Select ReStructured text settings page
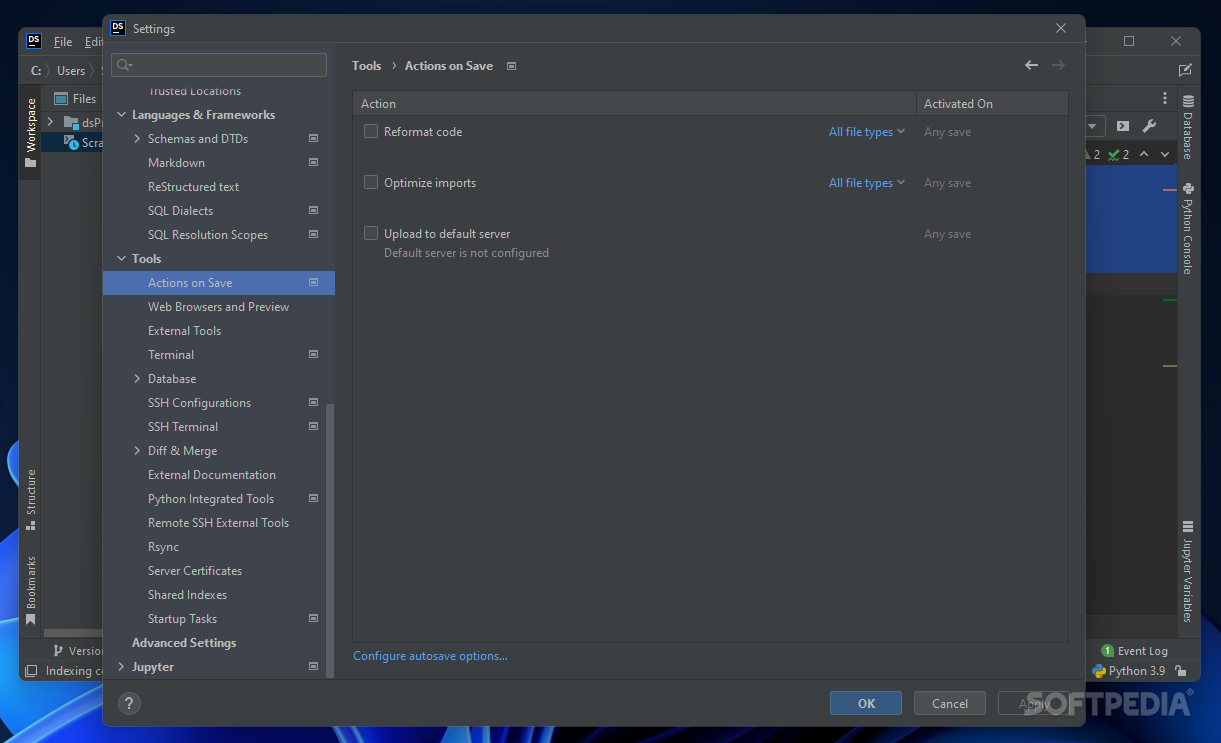The width and height of the screenshot is (1221, 743). click(193, 187)
